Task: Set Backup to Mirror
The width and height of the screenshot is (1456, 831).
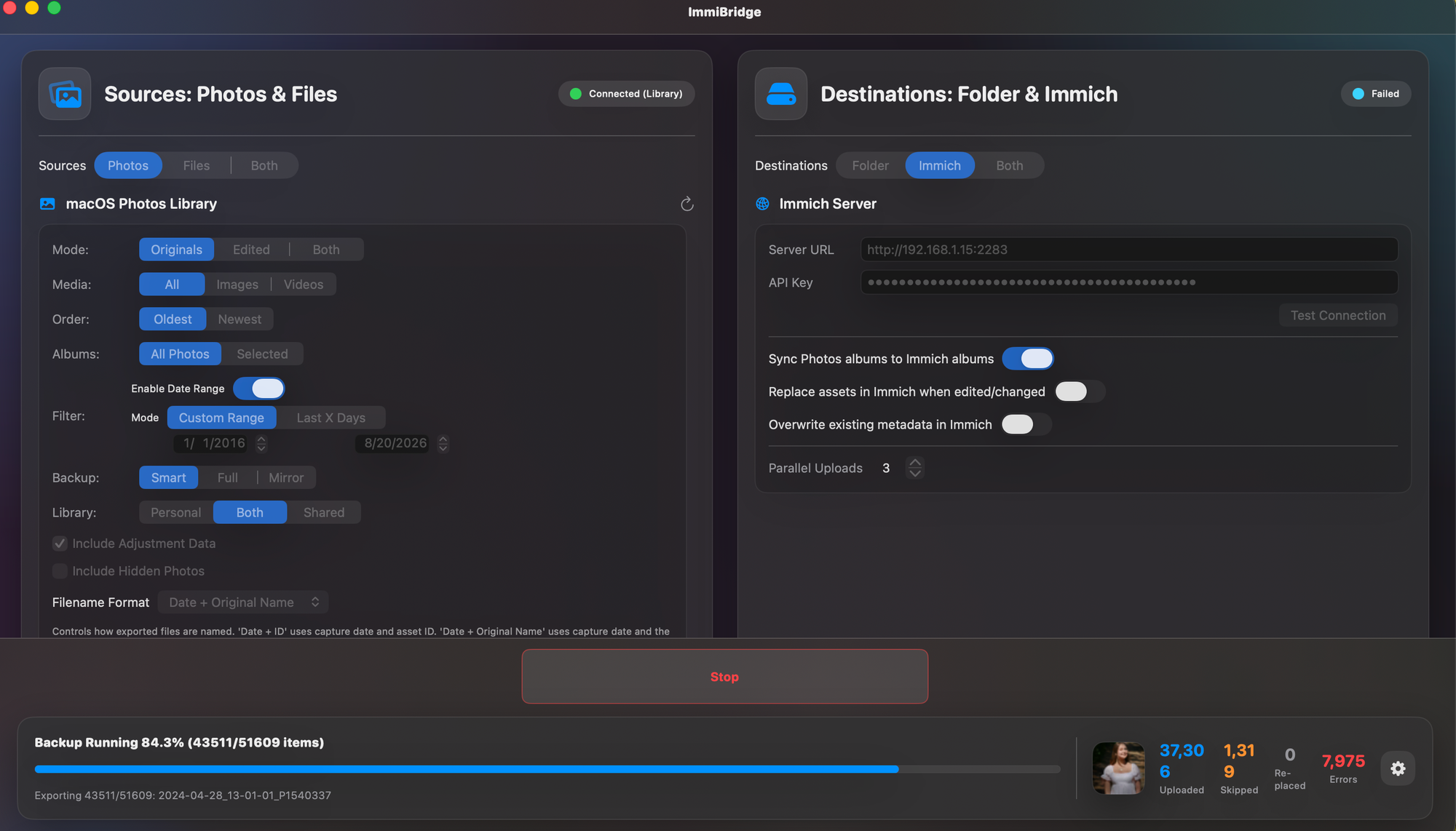Action: point(286,478)
